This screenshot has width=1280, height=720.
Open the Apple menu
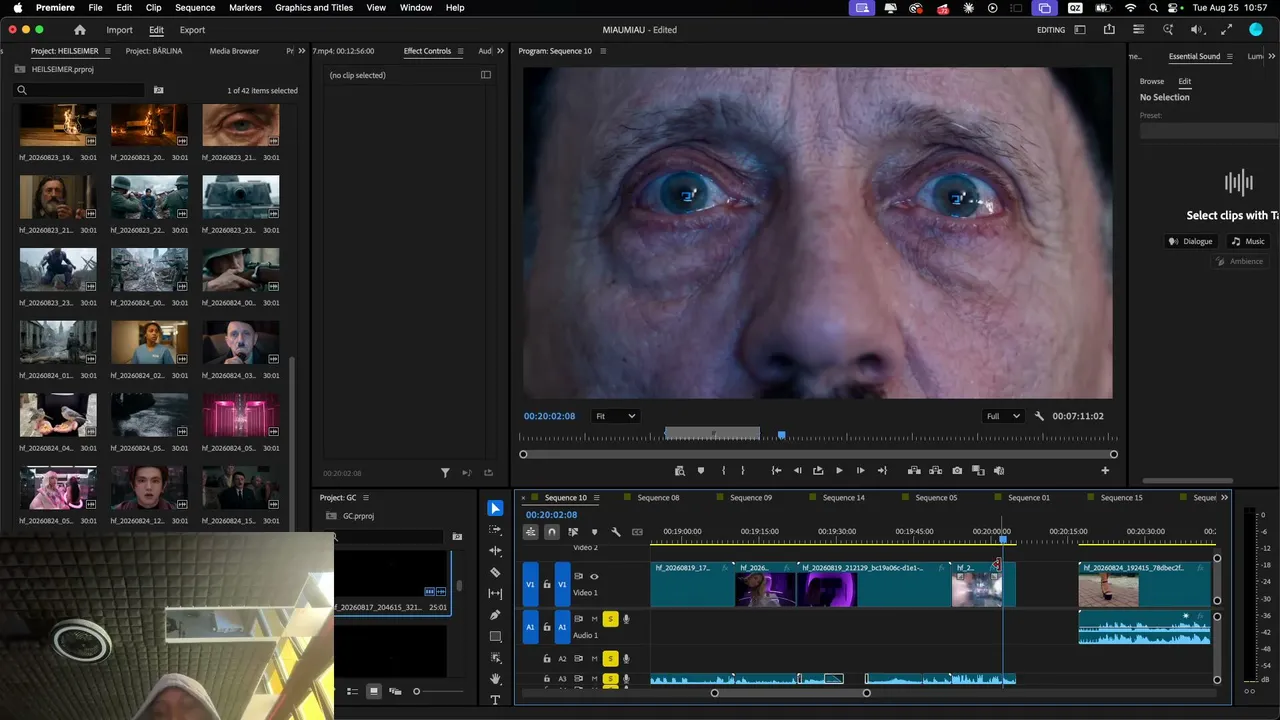18,8
